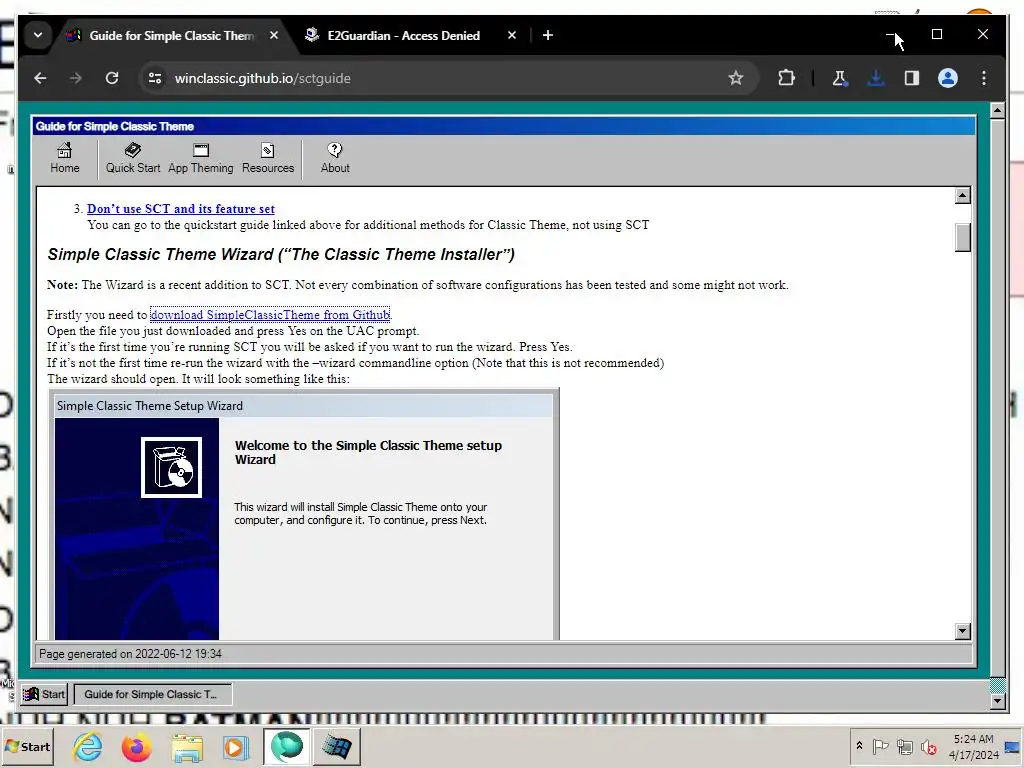Viewport: 1024px width, 768px height.
Task: Open new tab with plus button
Action: (548, 35)
